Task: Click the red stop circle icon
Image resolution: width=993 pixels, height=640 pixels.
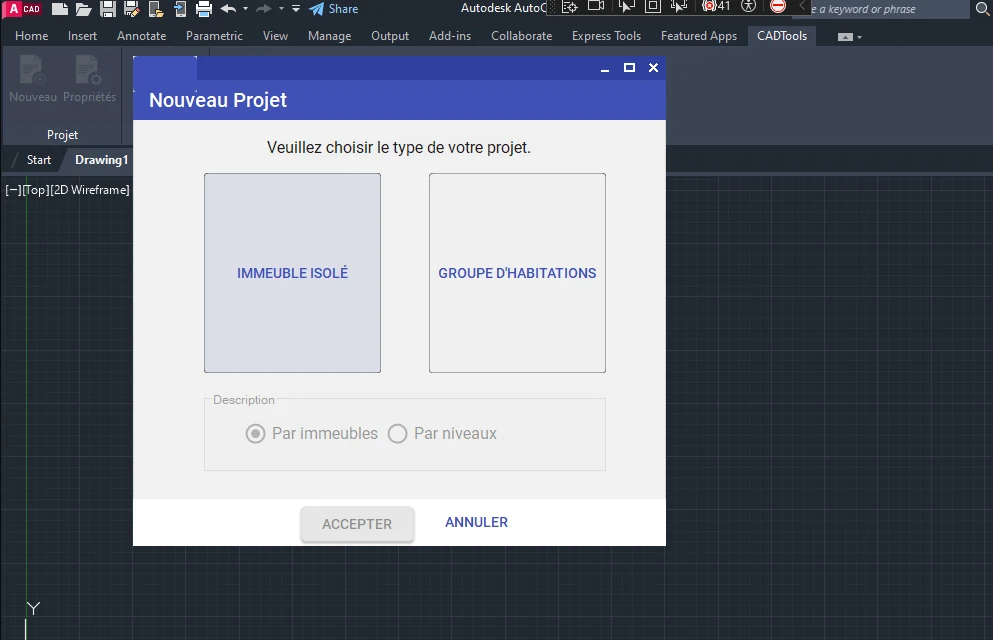Action: pyautogui.click(x=778, y=6)
